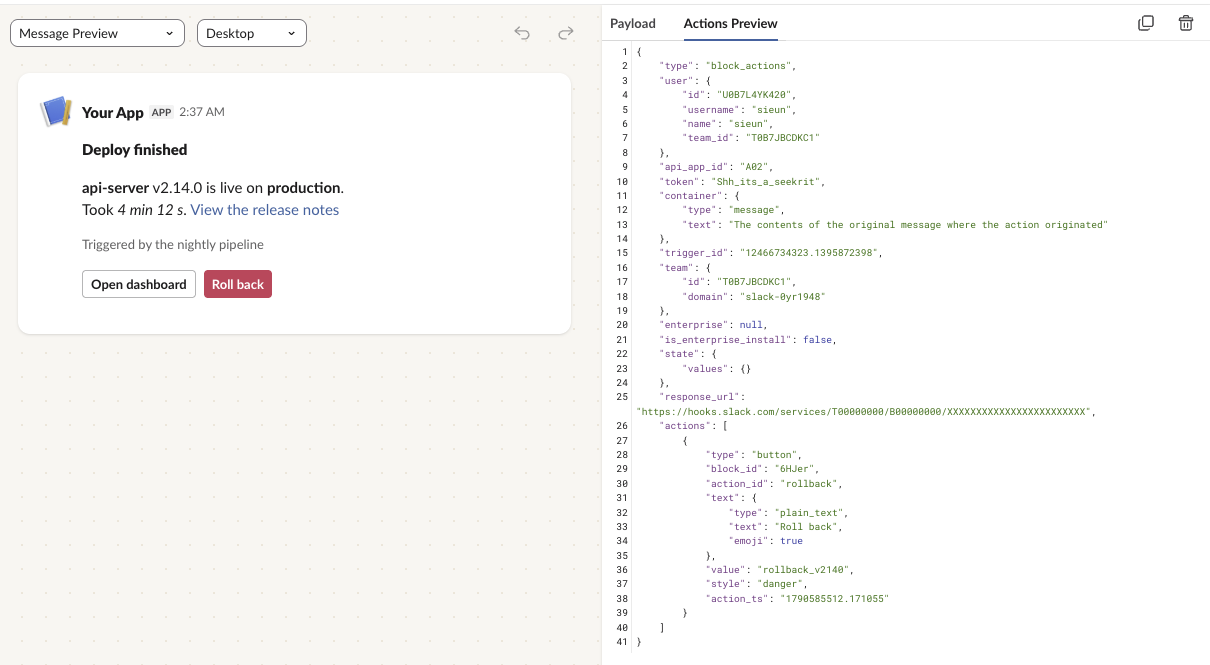Switch to the Payload tab
This screenshot has height=665, width=1210.
(x=633, y=23)
